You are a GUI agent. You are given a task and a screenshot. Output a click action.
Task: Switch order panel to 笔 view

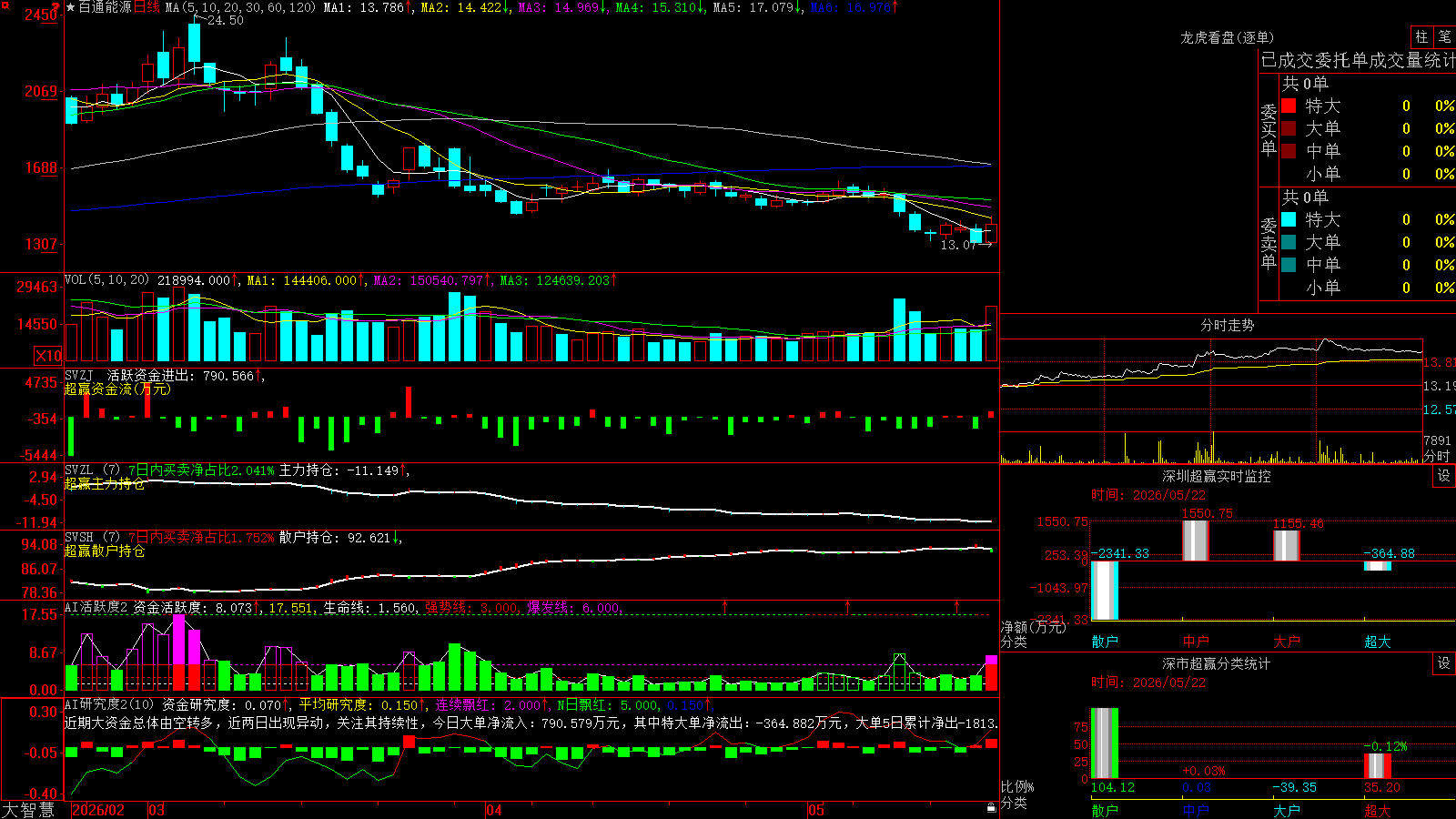[x=1444, y=37]
